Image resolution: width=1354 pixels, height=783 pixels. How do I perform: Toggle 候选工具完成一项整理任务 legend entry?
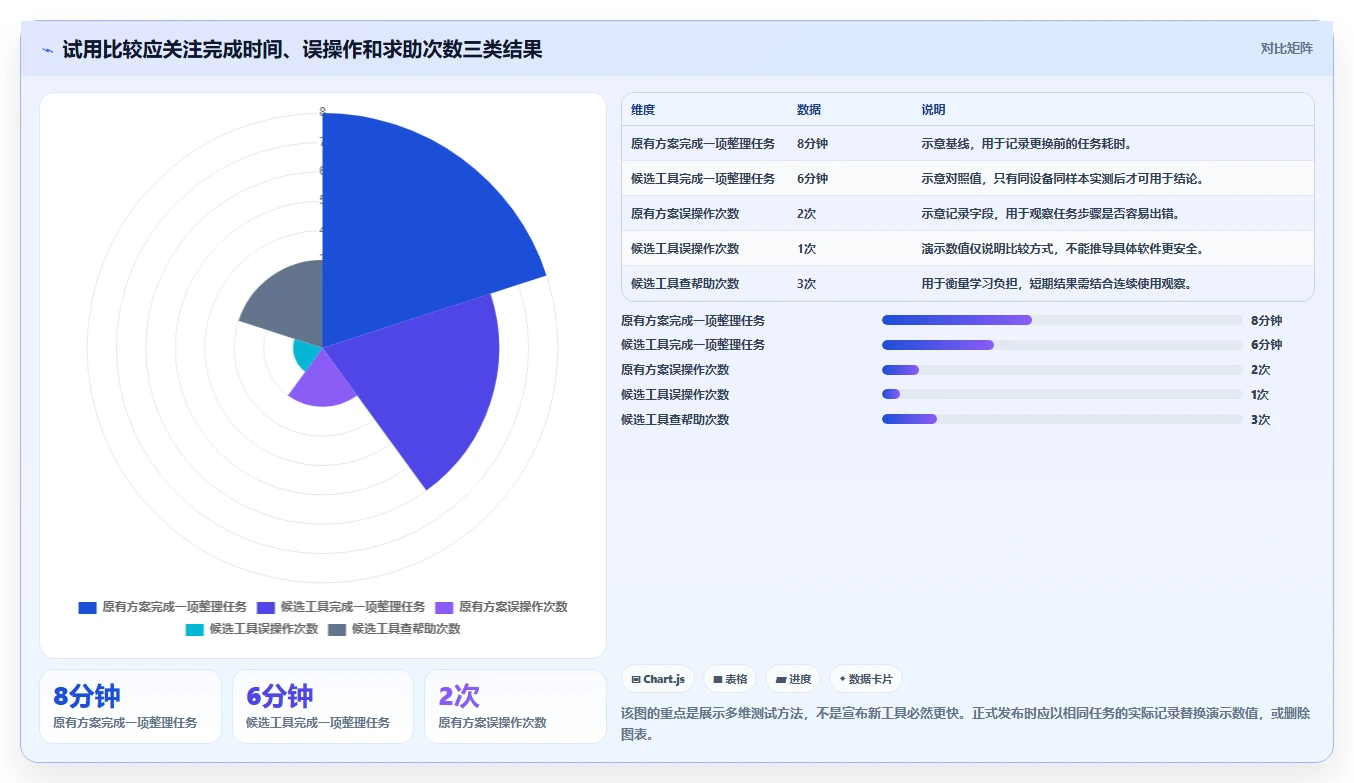pyautogui.click(x=341, y=607)
